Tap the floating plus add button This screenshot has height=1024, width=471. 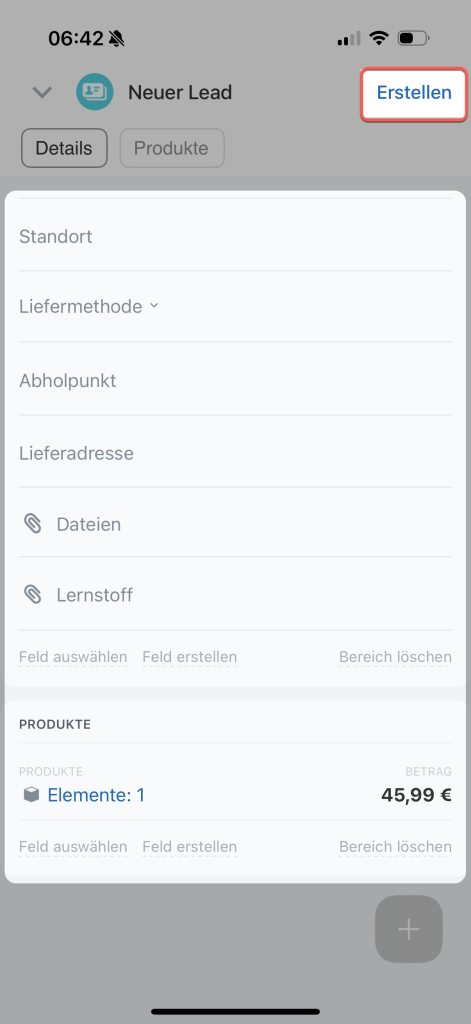coord(409,929)
